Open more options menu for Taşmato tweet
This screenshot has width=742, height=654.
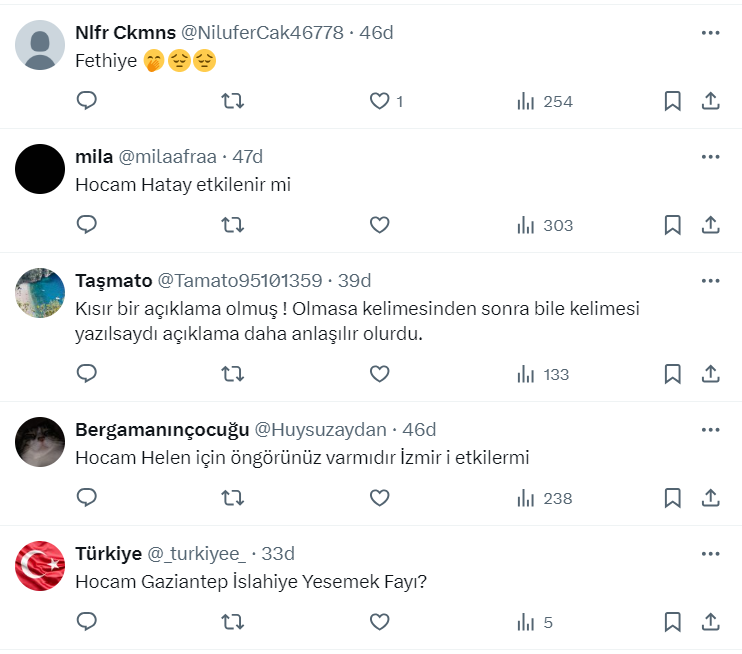[x=710, y=281]
